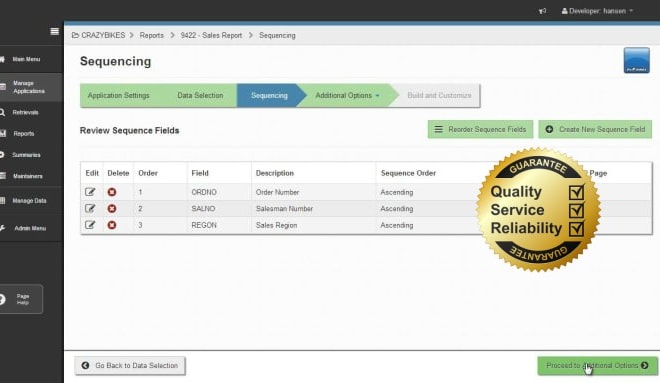The width and height of the screenshot is (660, 383).
Task: Open the announcements megaphone icon
Action: 543,11
